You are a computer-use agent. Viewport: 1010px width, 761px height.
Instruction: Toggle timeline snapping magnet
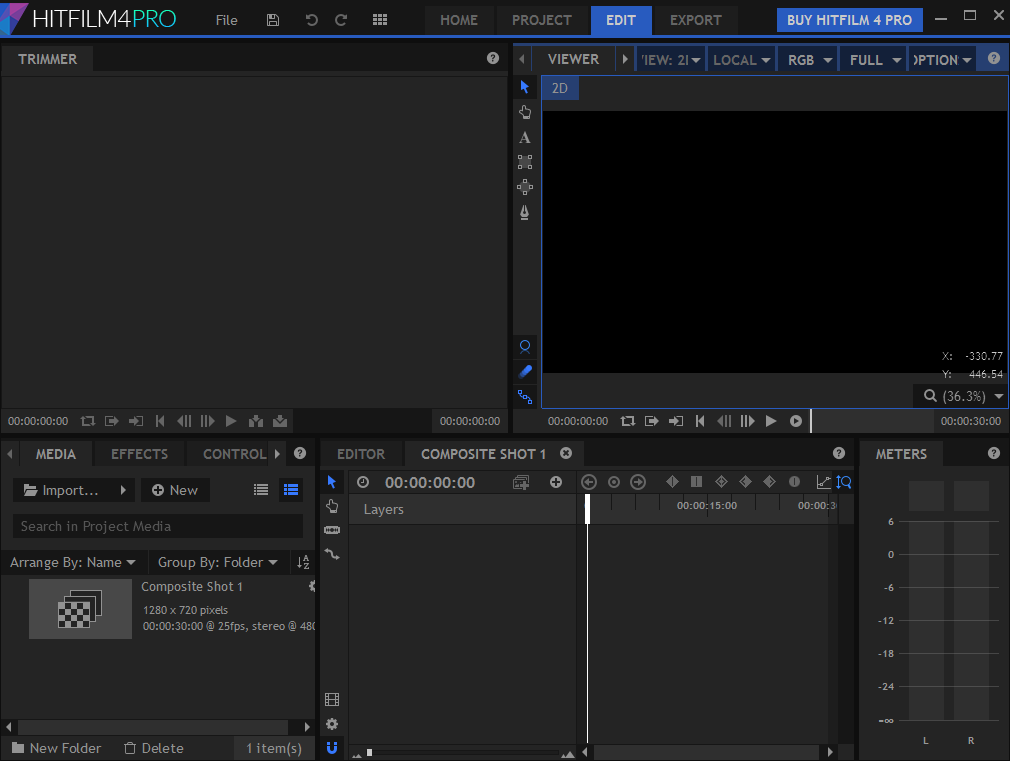tap(332, 746)
